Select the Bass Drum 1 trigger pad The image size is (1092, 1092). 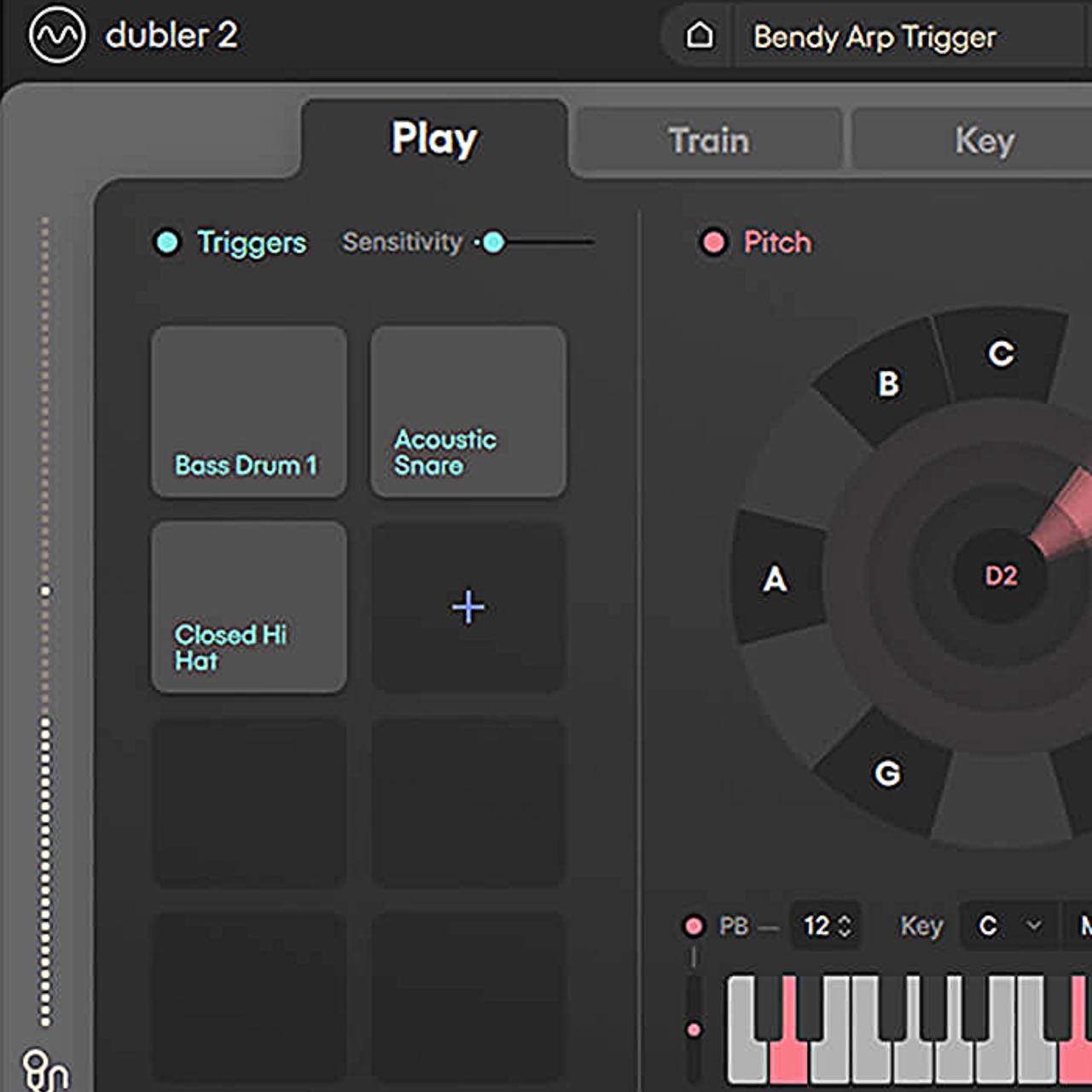(249, 411)
